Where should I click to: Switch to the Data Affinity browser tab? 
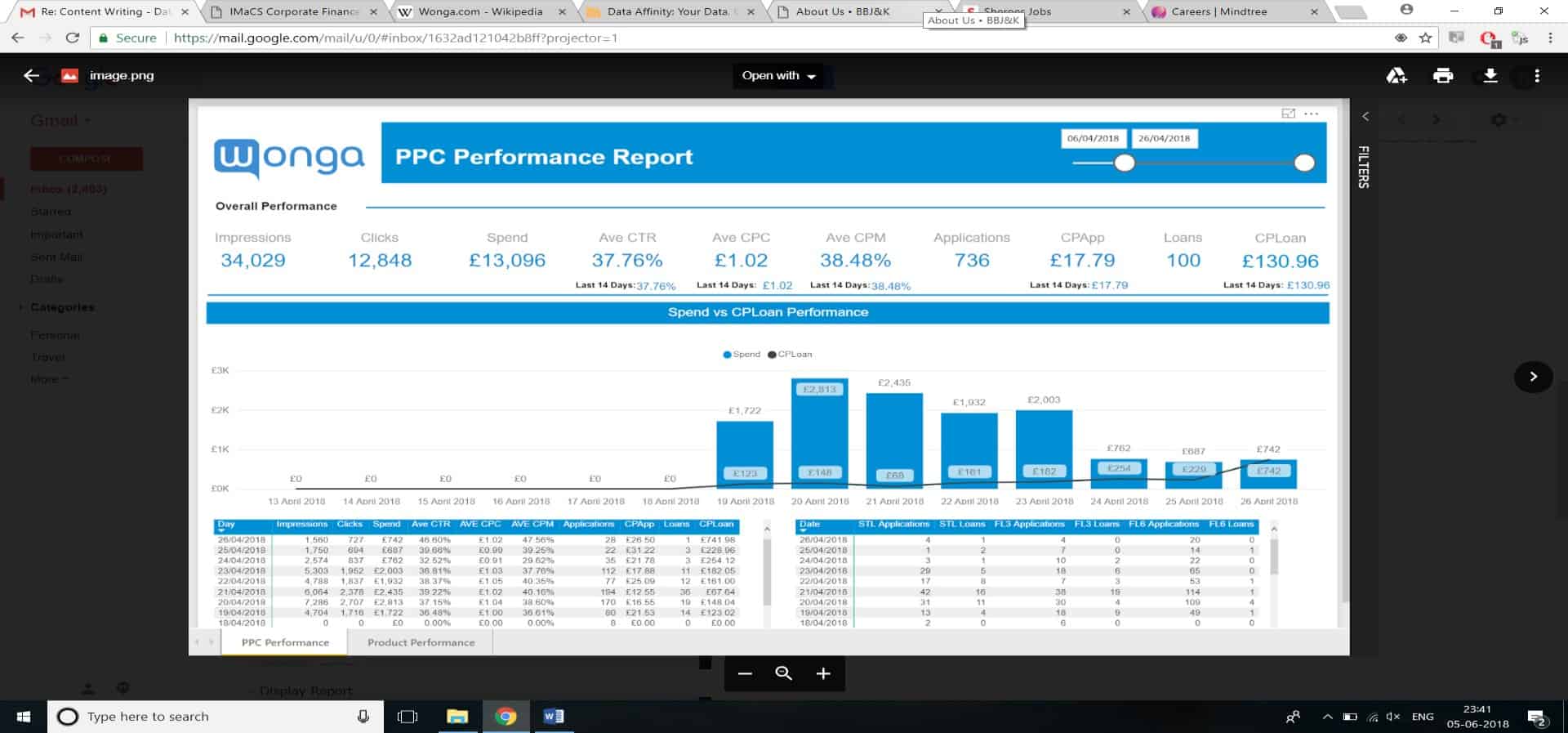pyautogui.click(x=667, y=11)
